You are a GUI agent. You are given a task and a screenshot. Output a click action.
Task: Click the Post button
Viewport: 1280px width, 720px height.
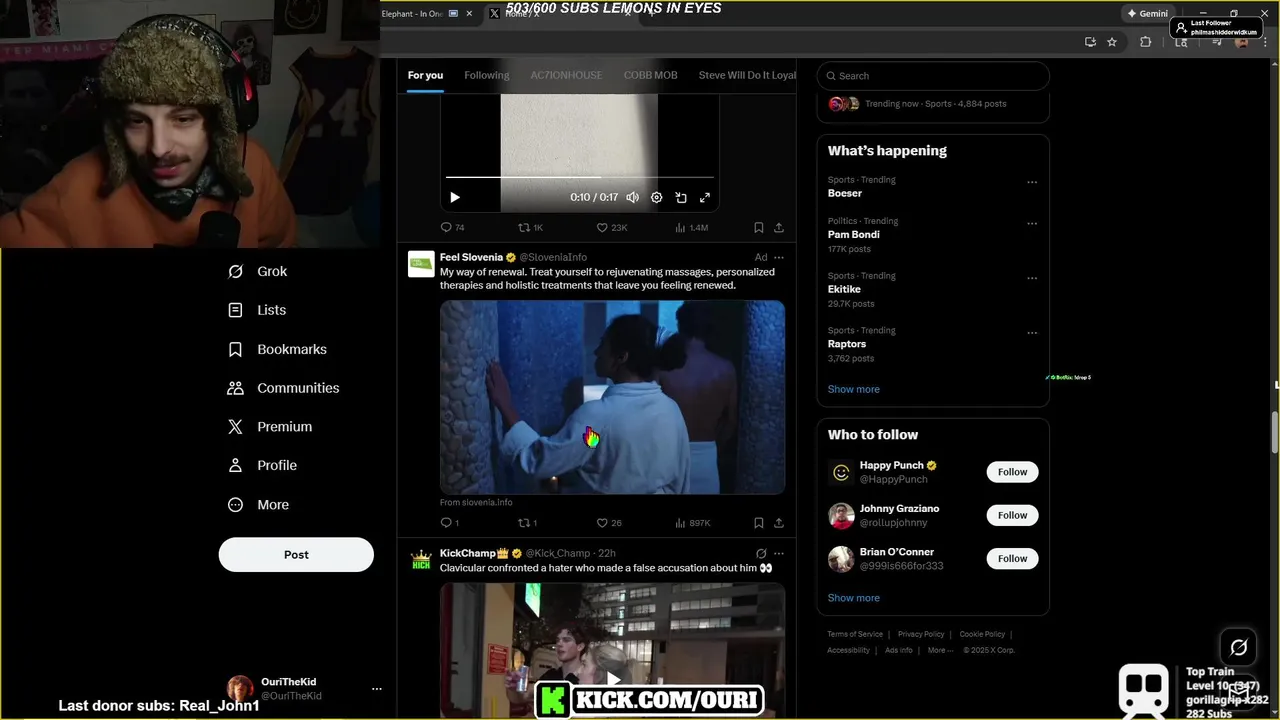(x=296, y=555)
